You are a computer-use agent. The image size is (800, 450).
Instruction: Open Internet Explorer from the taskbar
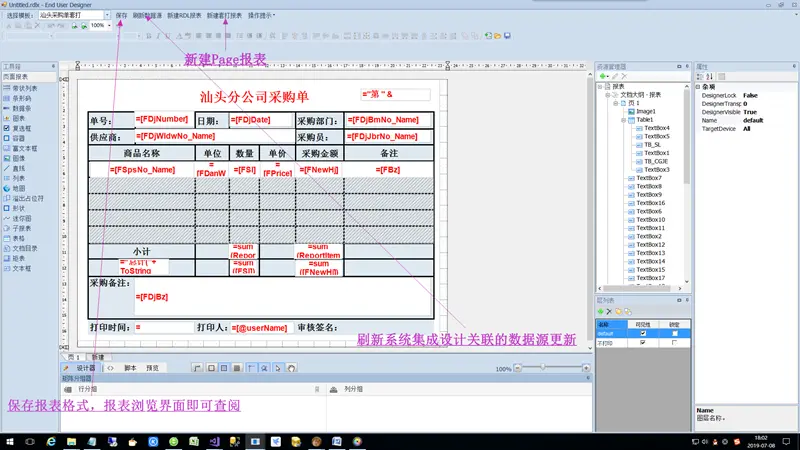[51, 441]
